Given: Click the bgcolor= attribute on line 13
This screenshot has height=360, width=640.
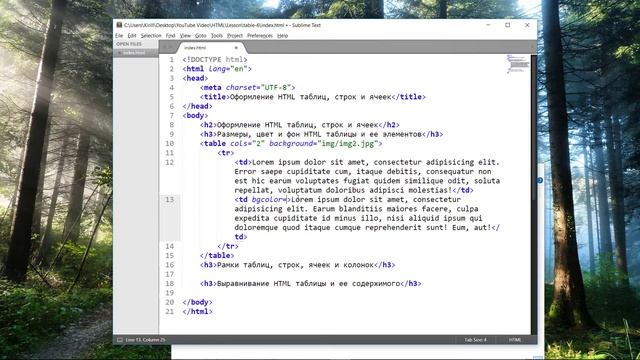Looking at the screenshot, I should 269,200.
